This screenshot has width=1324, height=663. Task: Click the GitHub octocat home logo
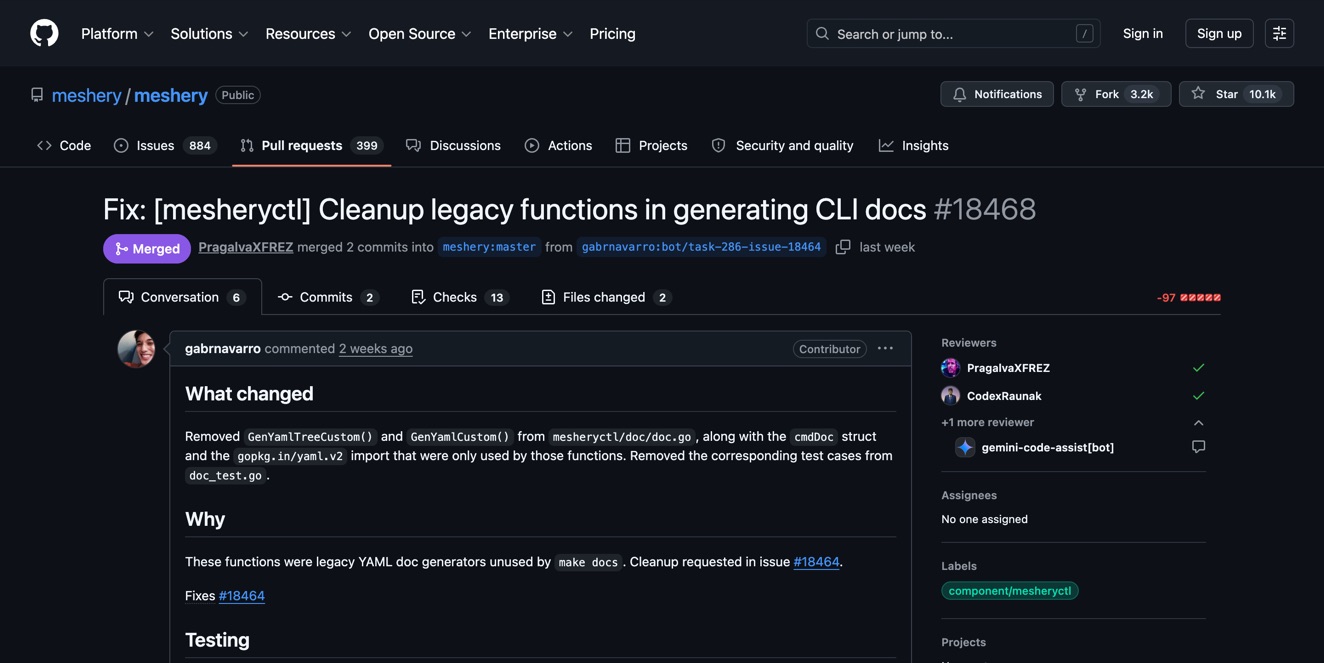tap(31, 31)
